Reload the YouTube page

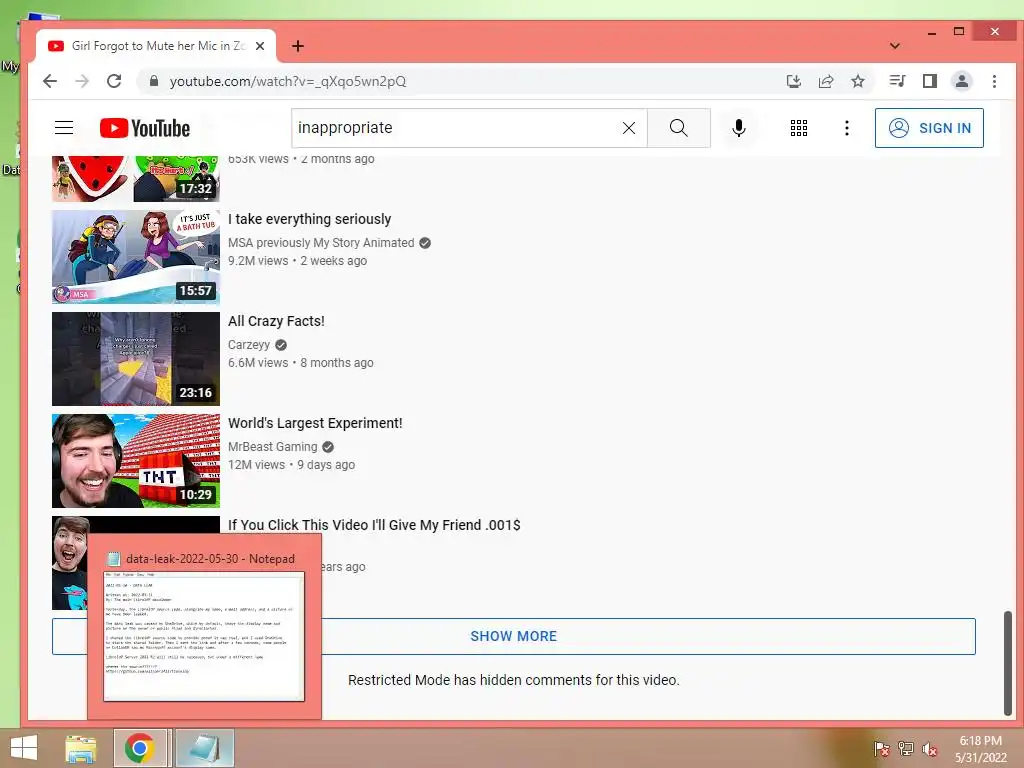click(114, 81)
